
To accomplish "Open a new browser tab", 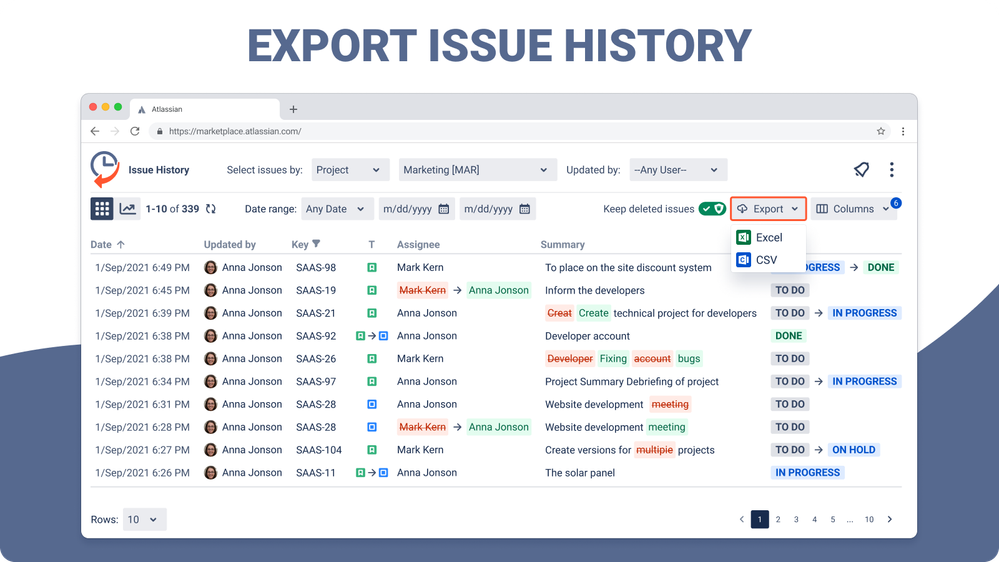I will click(x=293, y=110).
